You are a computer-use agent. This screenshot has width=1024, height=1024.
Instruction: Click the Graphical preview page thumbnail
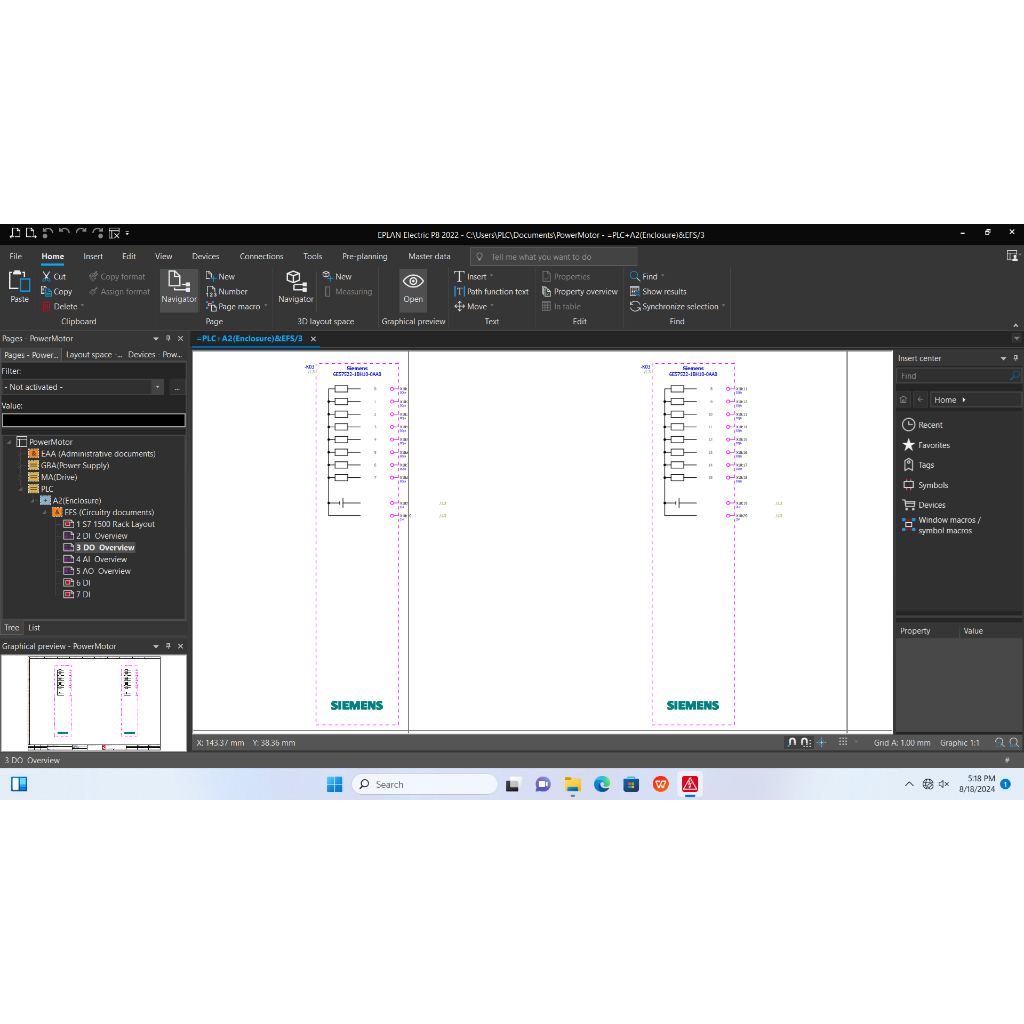(94, 703)
